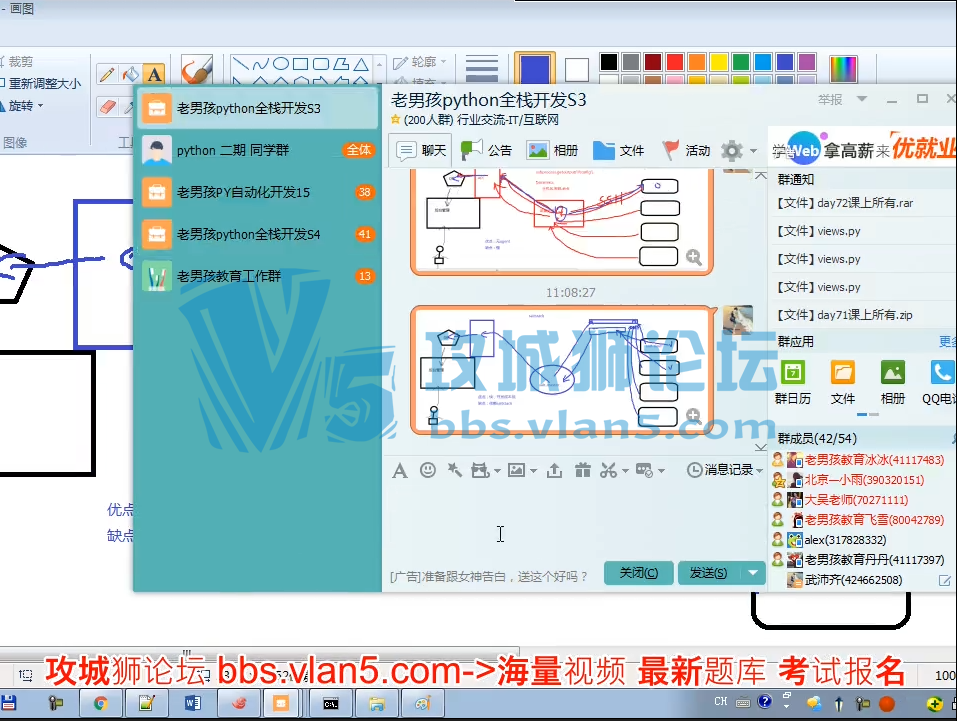Screen dimensions: 957x721
Task: Open the green 相册 group app icon
Action: point(892,372)
